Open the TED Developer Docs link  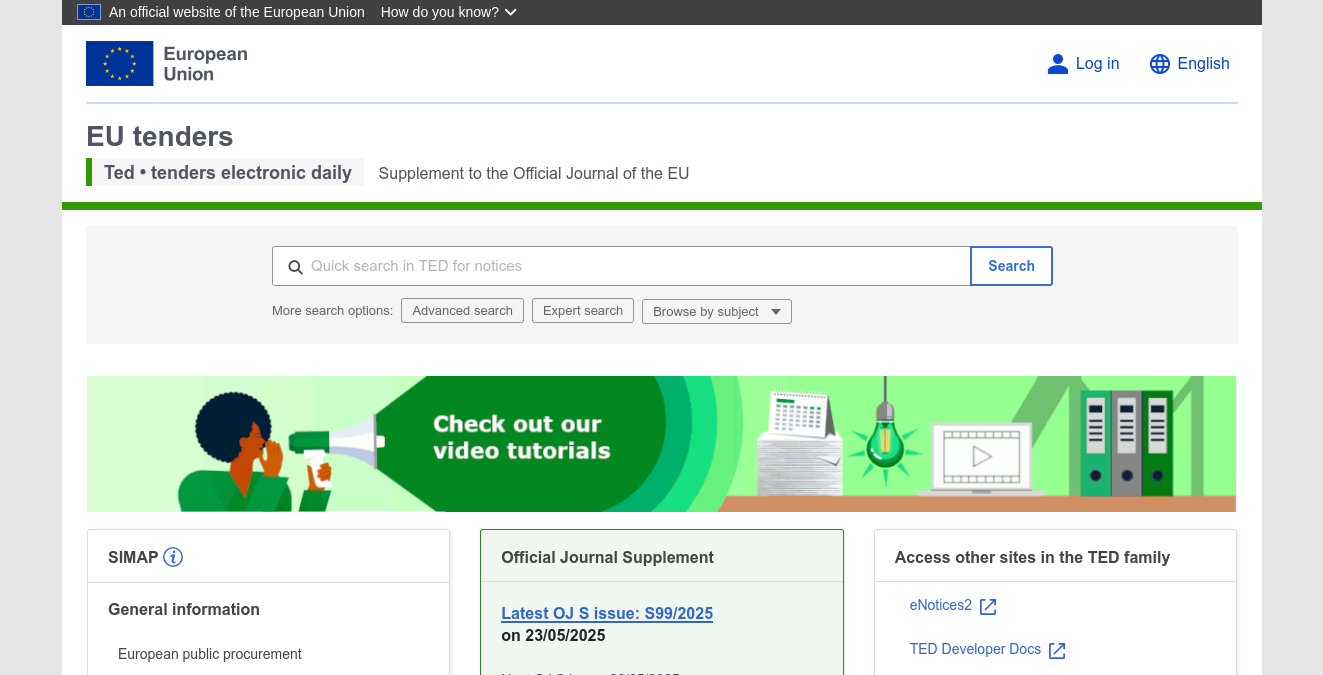pyautogui.click(x=975, y=649)
